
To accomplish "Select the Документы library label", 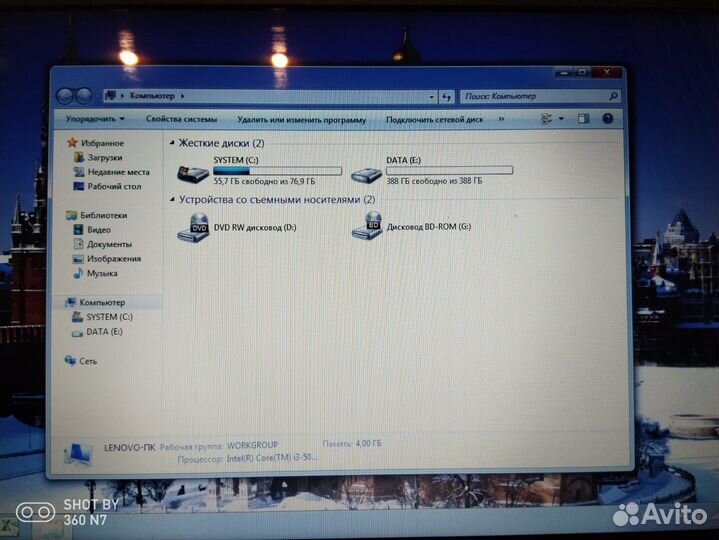I will [x=109, y=244].
